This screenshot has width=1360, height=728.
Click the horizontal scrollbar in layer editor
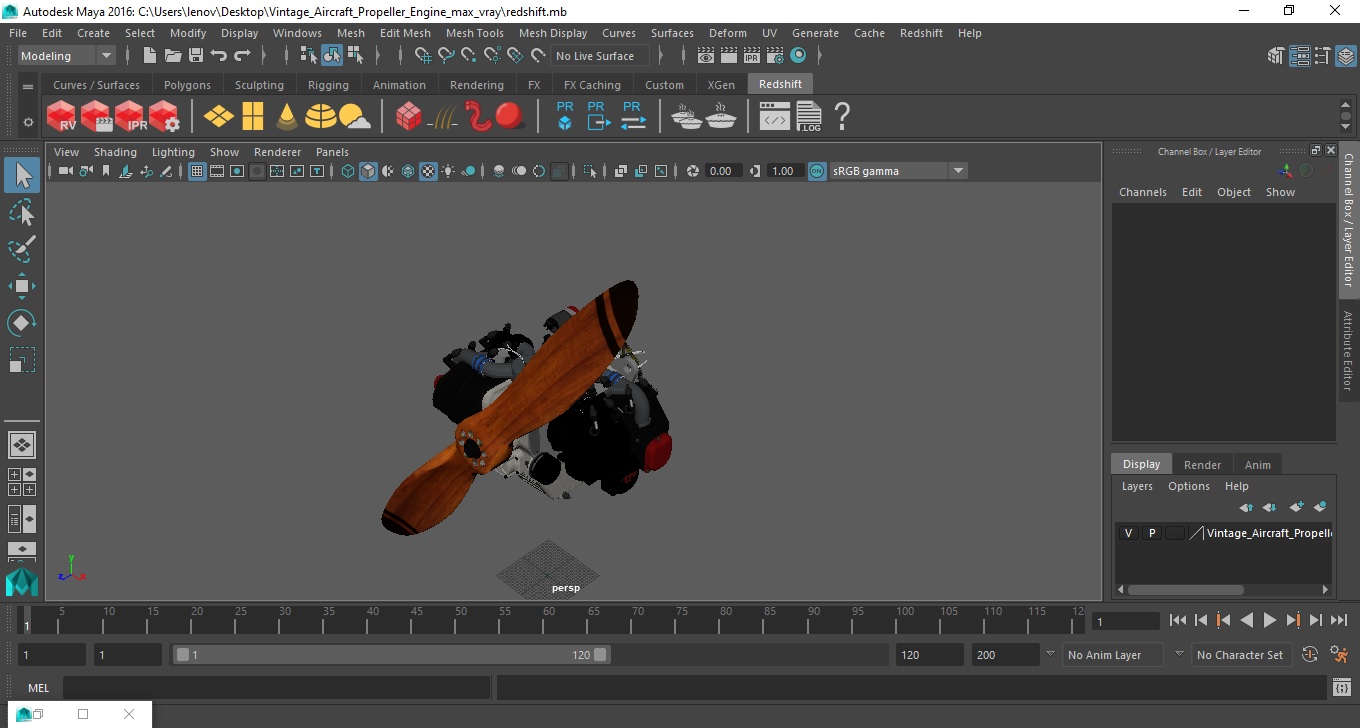(1185, 590)
